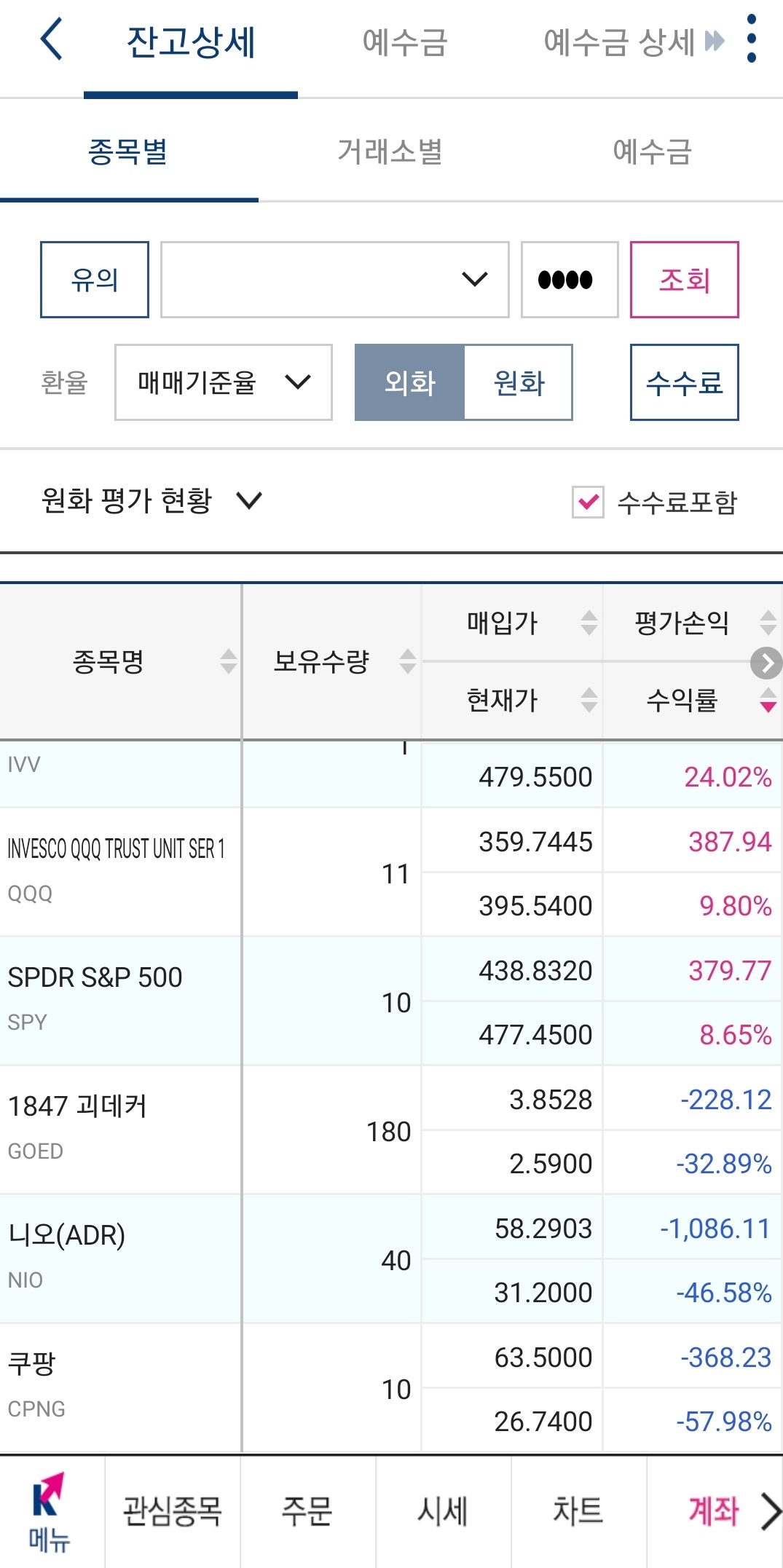Viewport: 783px width, 1568px height.
Task: Switch to the top 예수금 tab
Action: (404, 42)
